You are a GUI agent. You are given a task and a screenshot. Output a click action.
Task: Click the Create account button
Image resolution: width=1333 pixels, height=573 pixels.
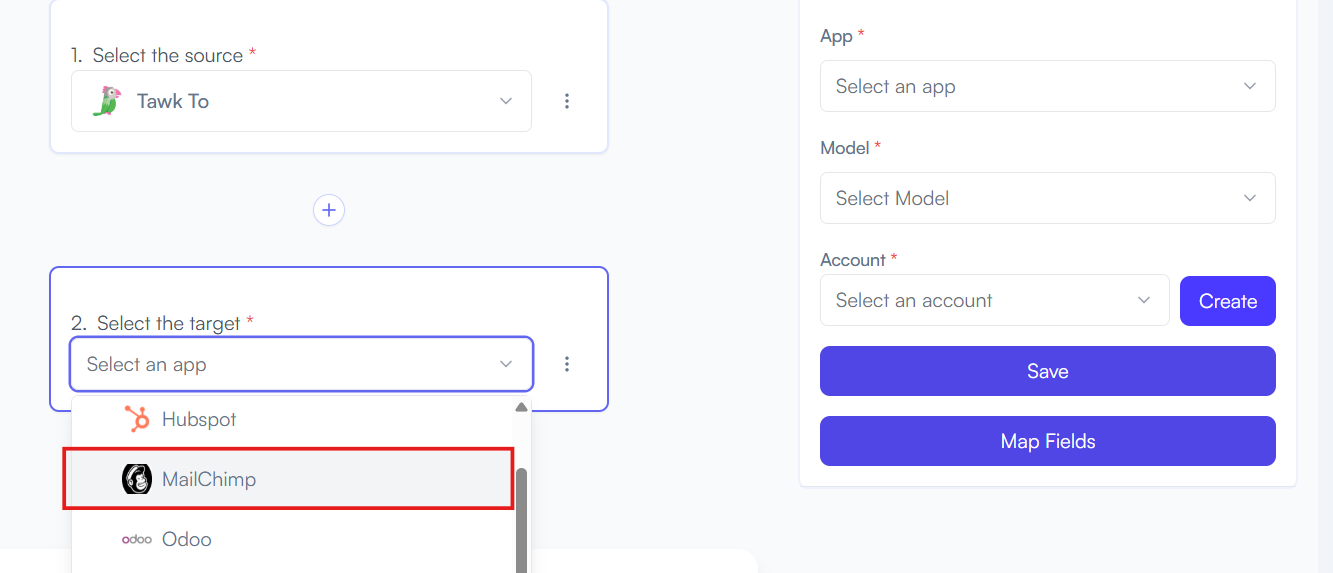click(x=1227, y=301)
